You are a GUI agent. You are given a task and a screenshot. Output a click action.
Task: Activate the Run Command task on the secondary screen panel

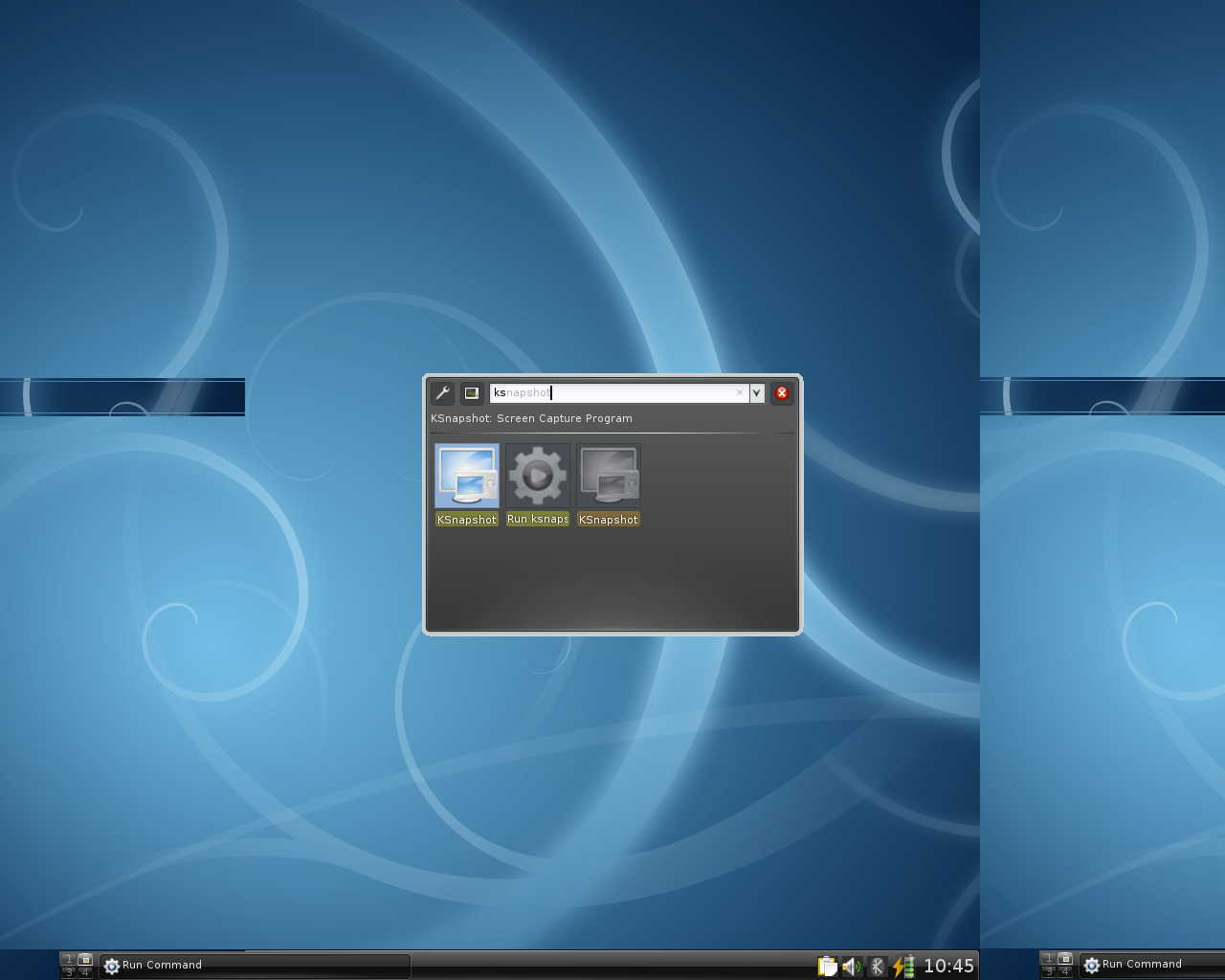(x=1152, y=965)
